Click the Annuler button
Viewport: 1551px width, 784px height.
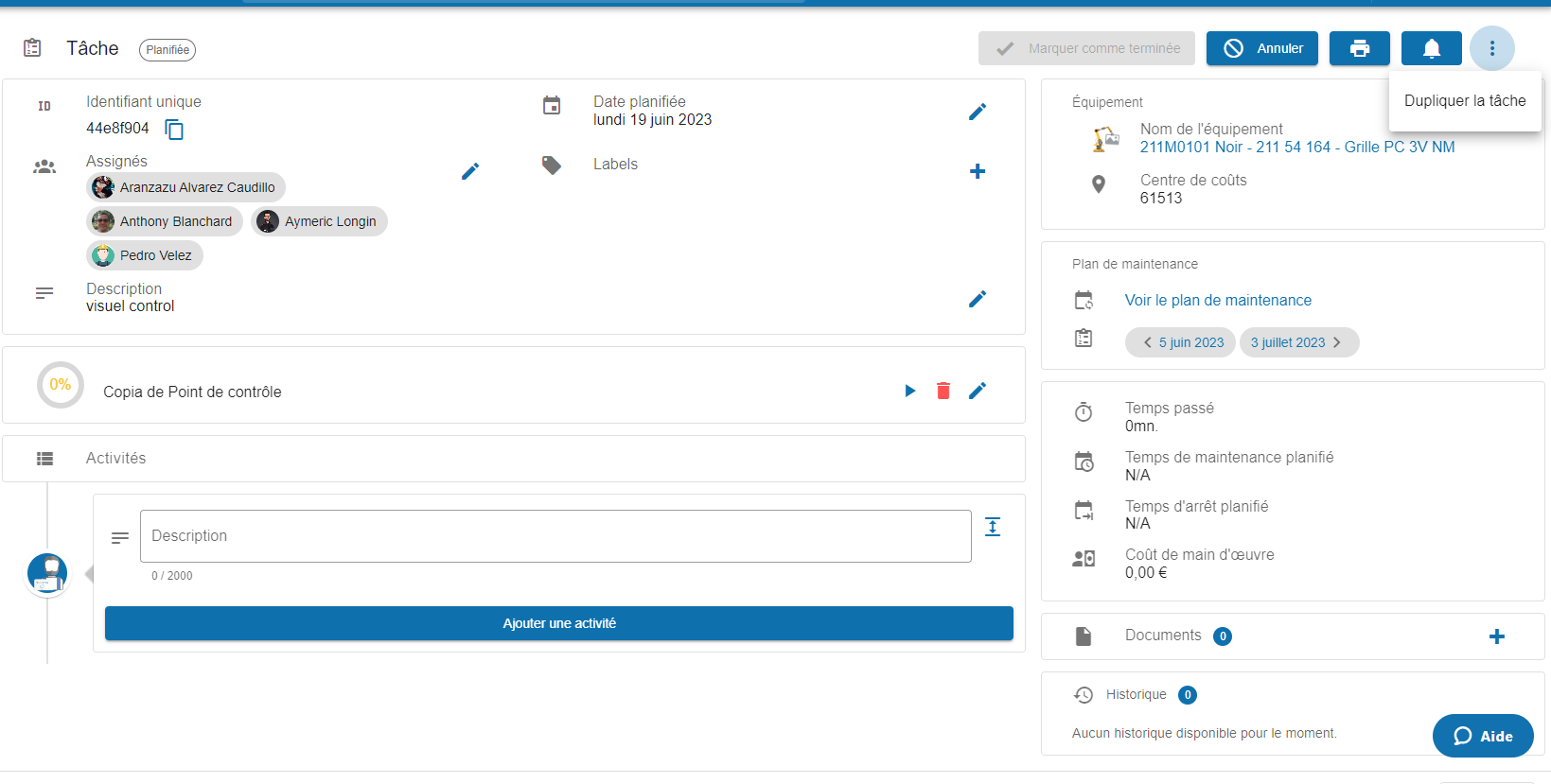point(1261,48)
